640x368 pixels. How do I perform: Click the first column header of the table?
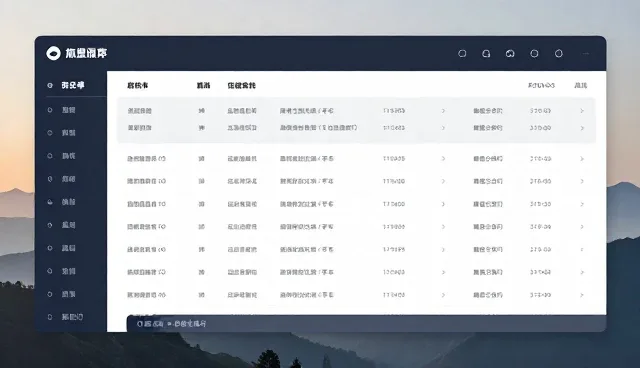pos(138,86)
